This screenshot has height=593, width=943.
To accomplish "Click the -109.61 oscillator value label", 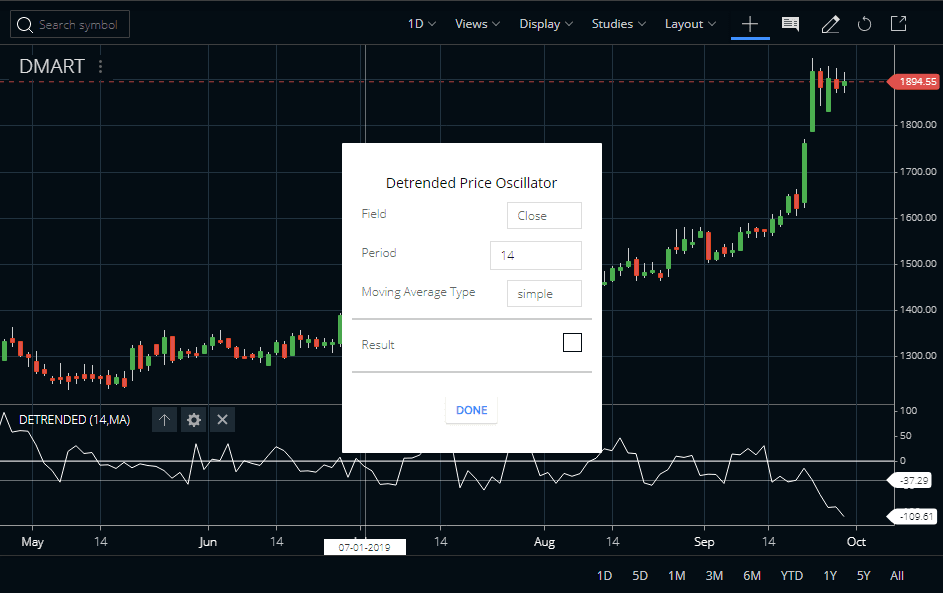I will [x=913, y=516].
